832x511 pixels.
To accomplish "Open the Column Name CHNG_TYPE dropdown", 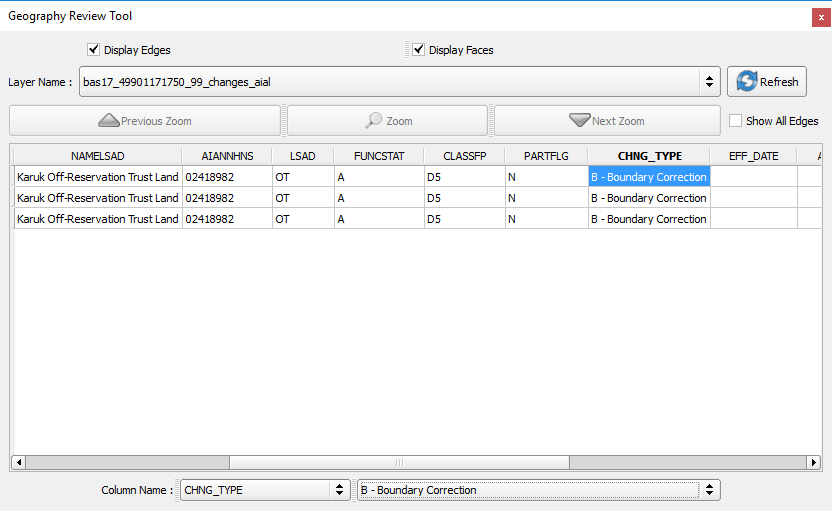I will click(265, 490).
